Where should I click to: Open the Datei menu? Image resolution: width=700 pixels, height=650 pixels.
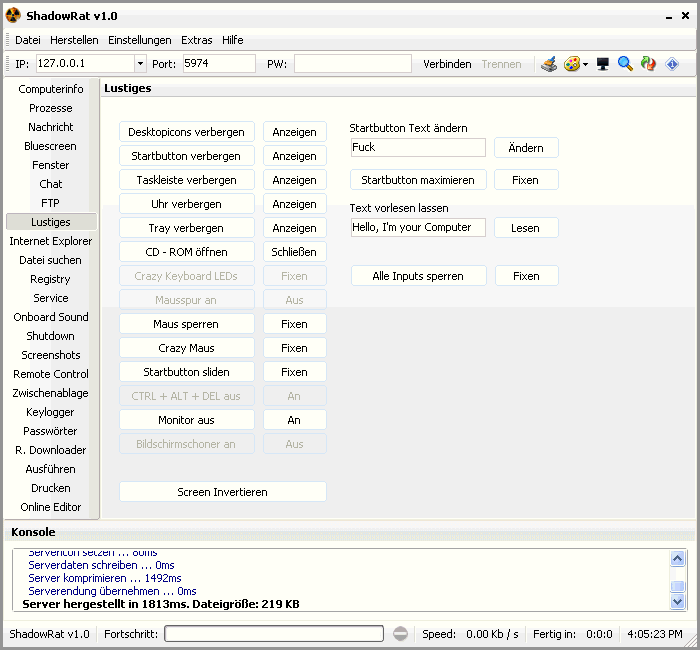click(27, 40)
